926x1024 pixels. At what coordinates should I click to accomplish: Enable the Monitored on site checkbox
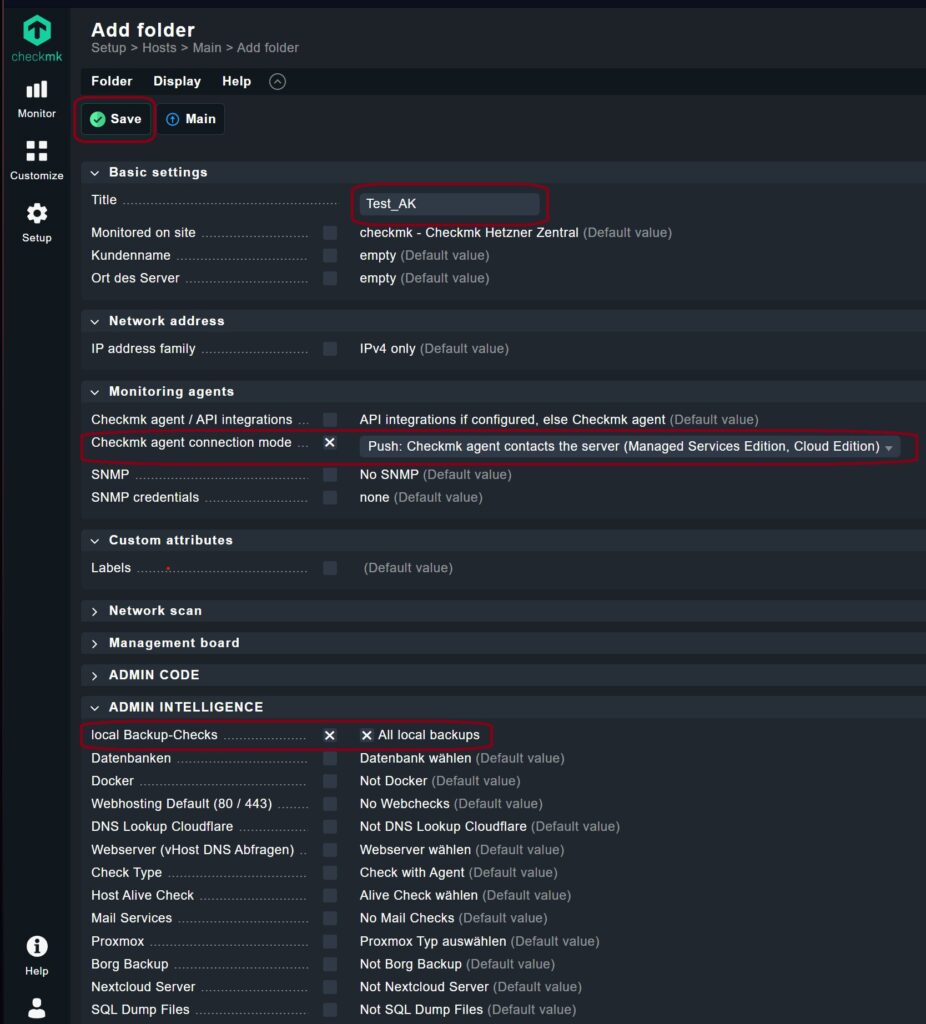click(330, 233)
